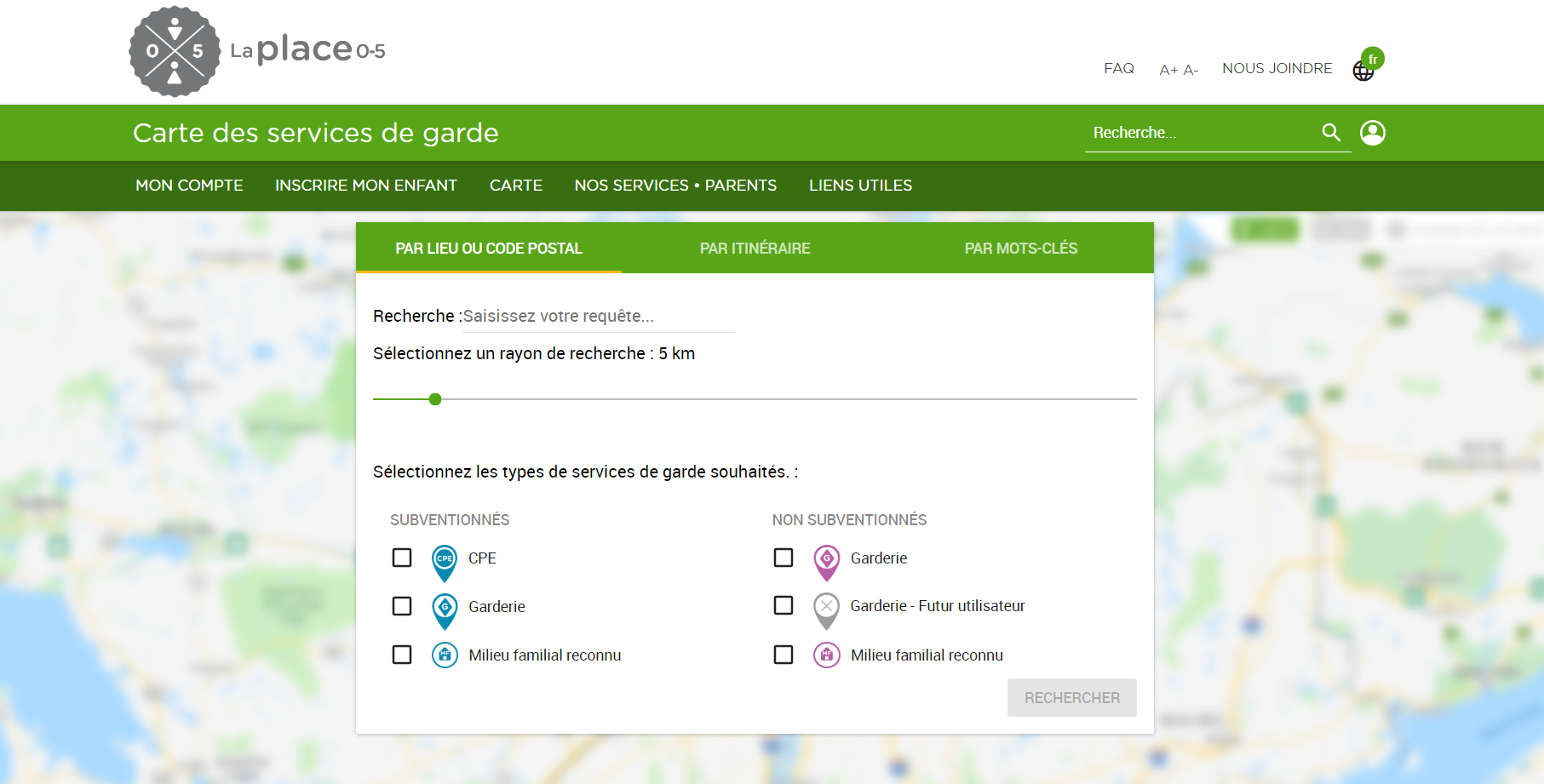Click the CPE label text
The width and height of the screenshot is (1544, 784).
pos(482,558)
